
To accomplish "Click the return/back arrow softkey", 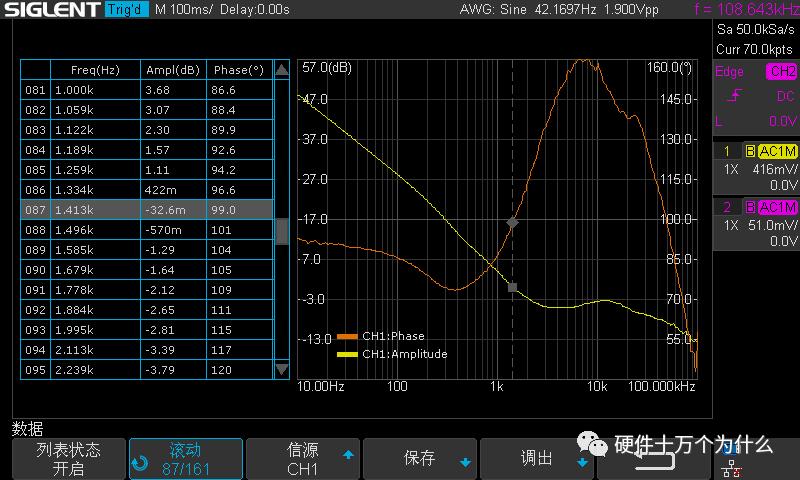I will [655, 459].
